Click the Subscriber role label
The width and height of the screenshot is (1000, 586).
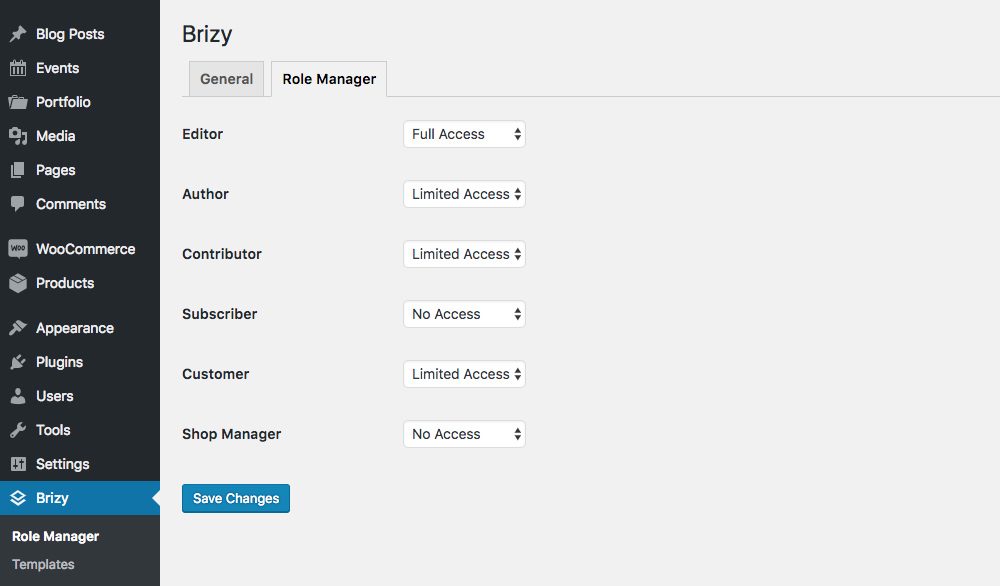pos(220,314)
